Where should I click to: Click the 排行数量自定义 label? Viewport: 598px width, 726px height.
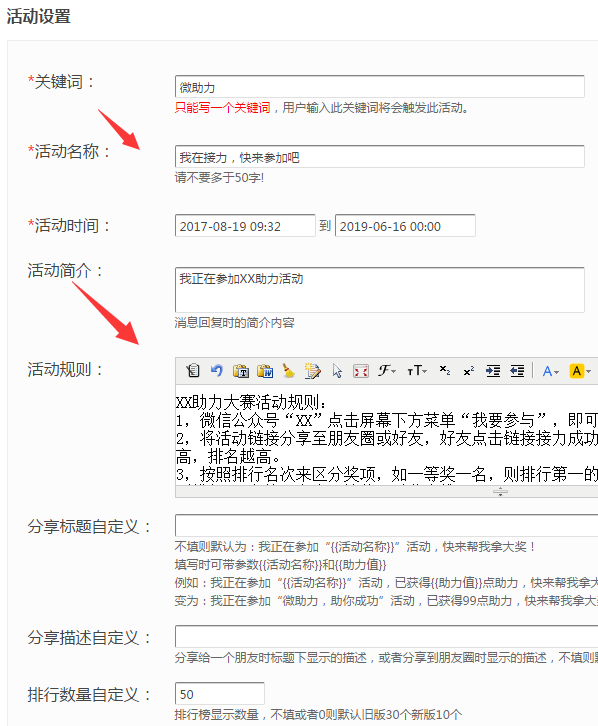pyautogui.click(x=89, y=695)
